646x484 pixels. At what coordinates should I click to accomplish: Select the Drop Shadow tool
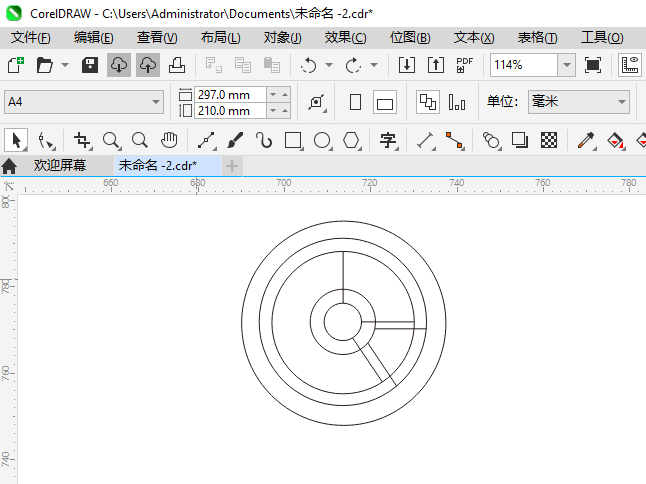(x=520, y=140)
